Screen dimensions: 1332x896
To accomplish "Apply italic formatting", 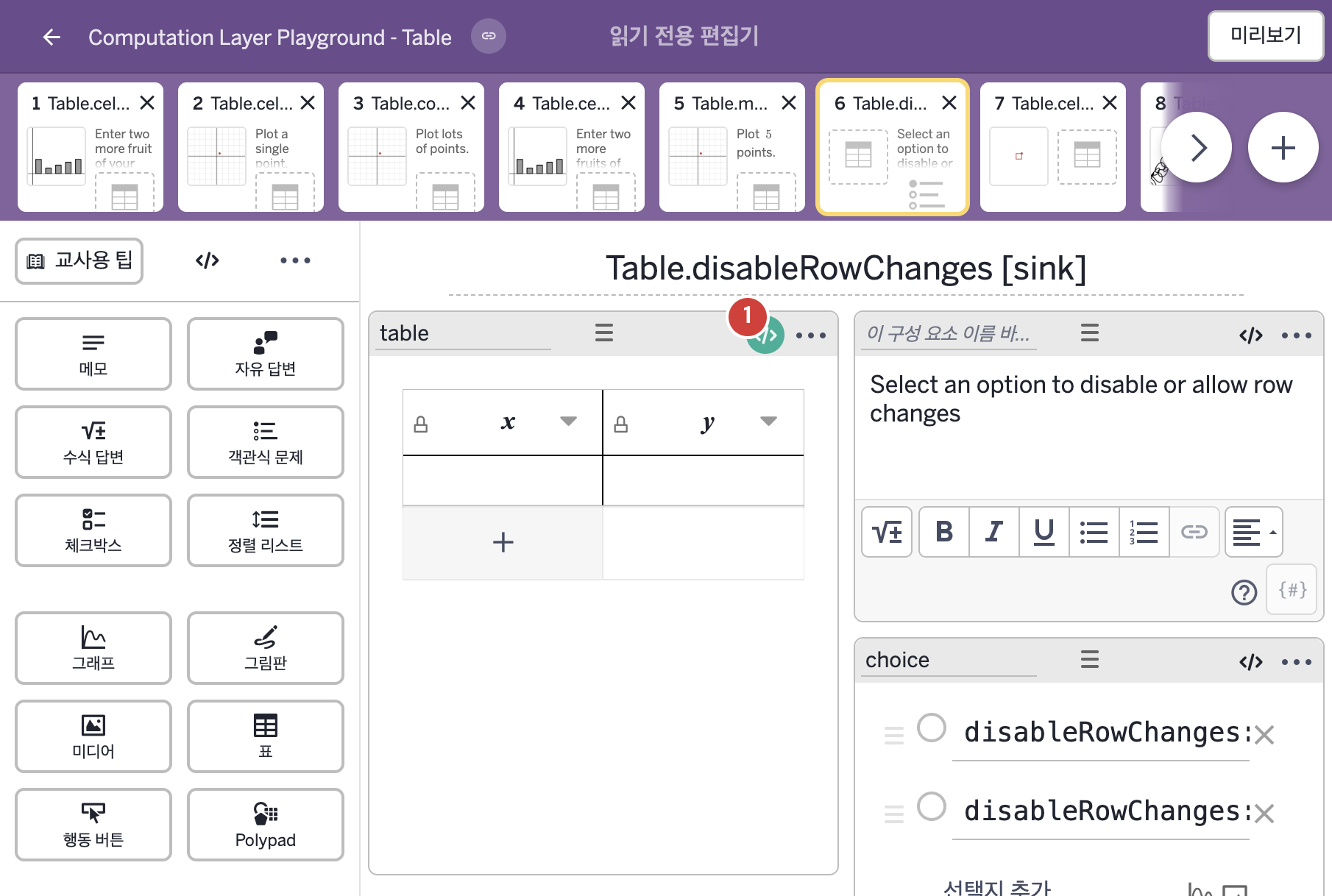I will (994, 532).
